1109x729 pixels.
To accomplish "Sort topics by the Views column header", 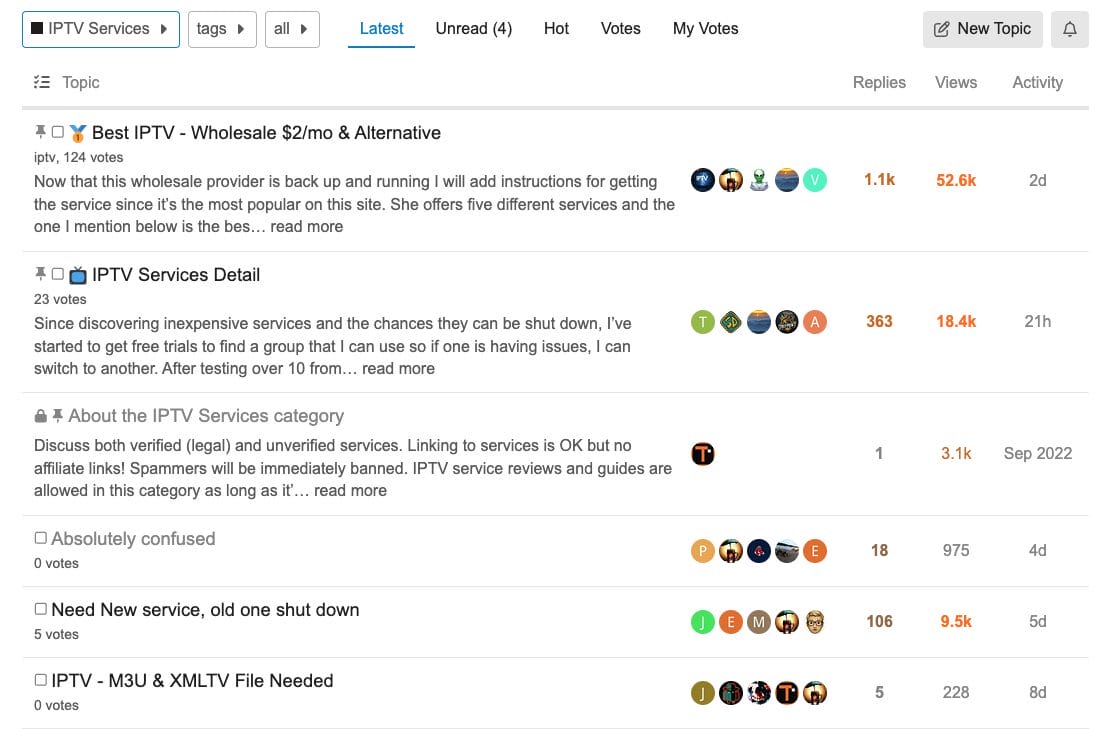I will 955,82.
